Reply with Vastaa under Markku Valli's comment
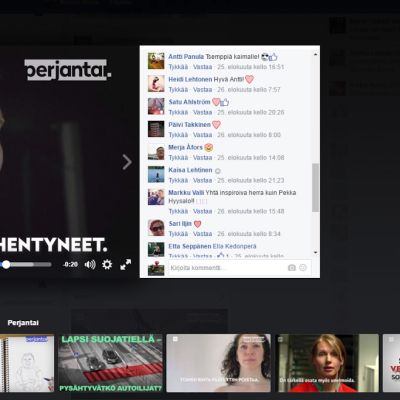The width and height of the screenshot is (400, 400). click(202, 211)
